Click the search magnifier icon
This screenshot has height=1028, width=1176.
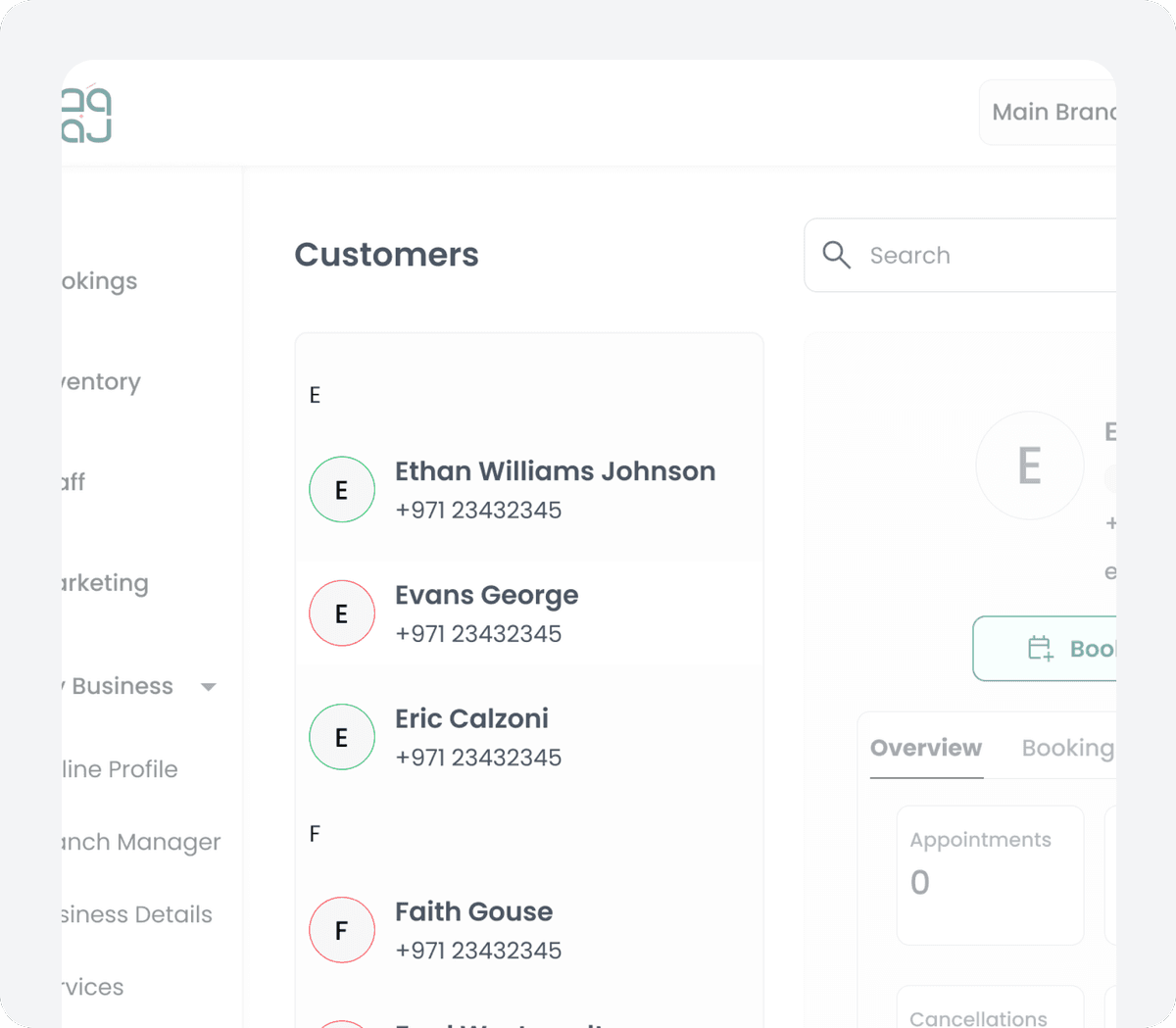tap(836, 255)
